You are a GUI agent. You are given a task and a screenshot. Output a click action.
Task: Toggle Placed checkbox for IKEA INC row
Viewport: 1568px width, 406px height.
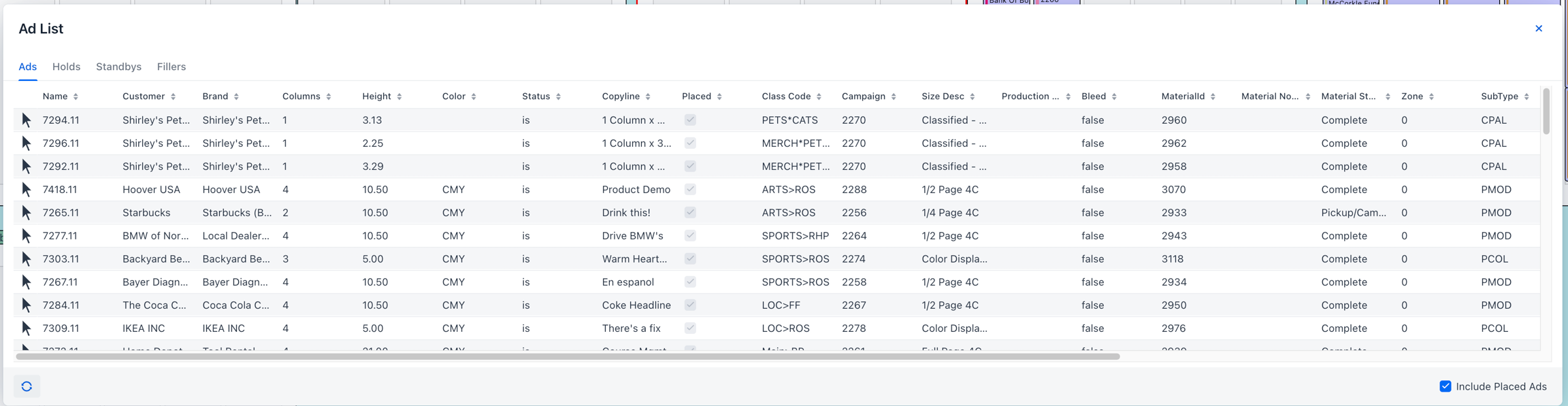[690, 328]
